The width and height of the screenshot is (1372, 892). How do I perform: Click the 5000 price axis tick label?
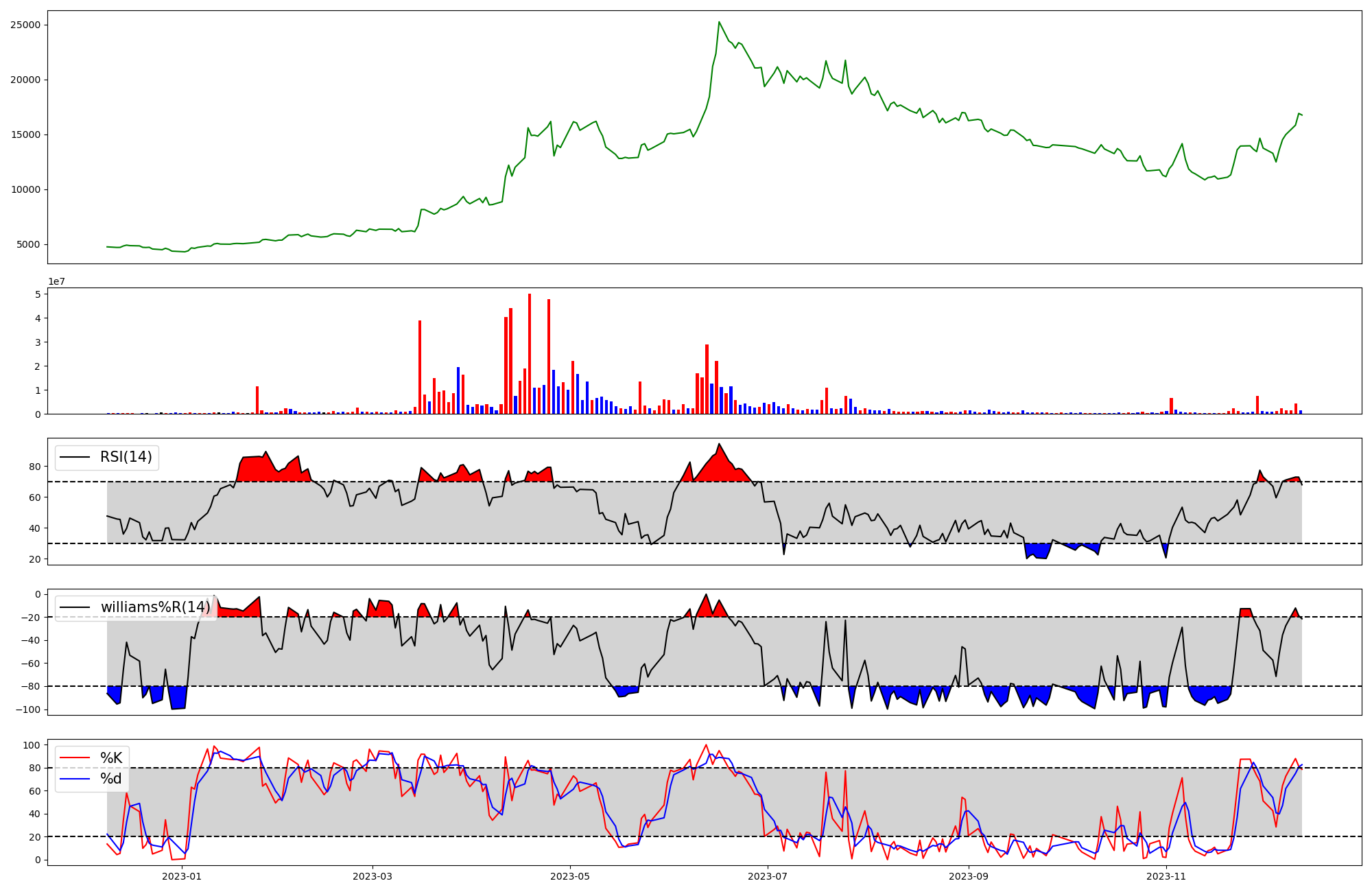(x=28, y=245)
